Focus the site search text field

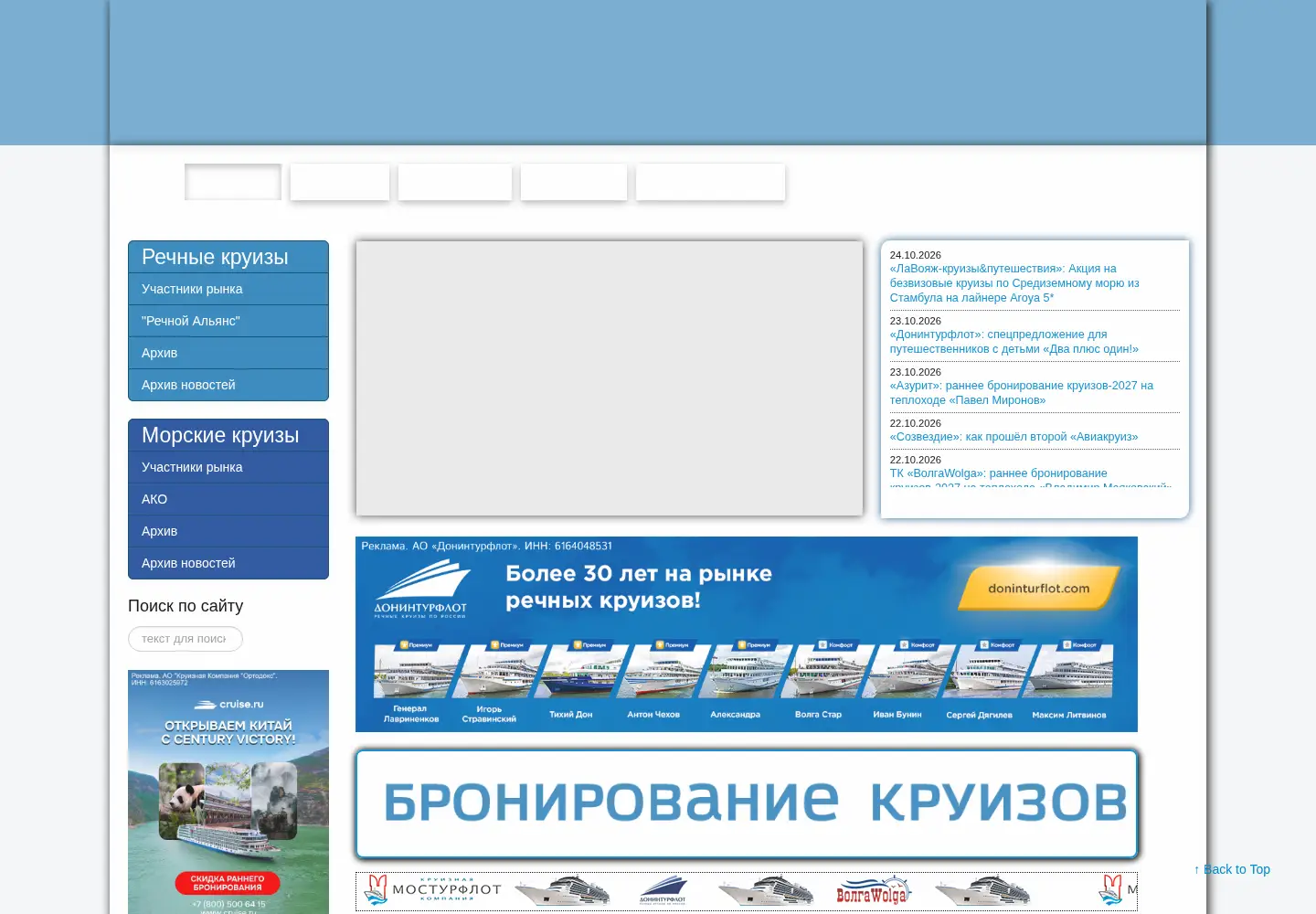coord(186,639)
